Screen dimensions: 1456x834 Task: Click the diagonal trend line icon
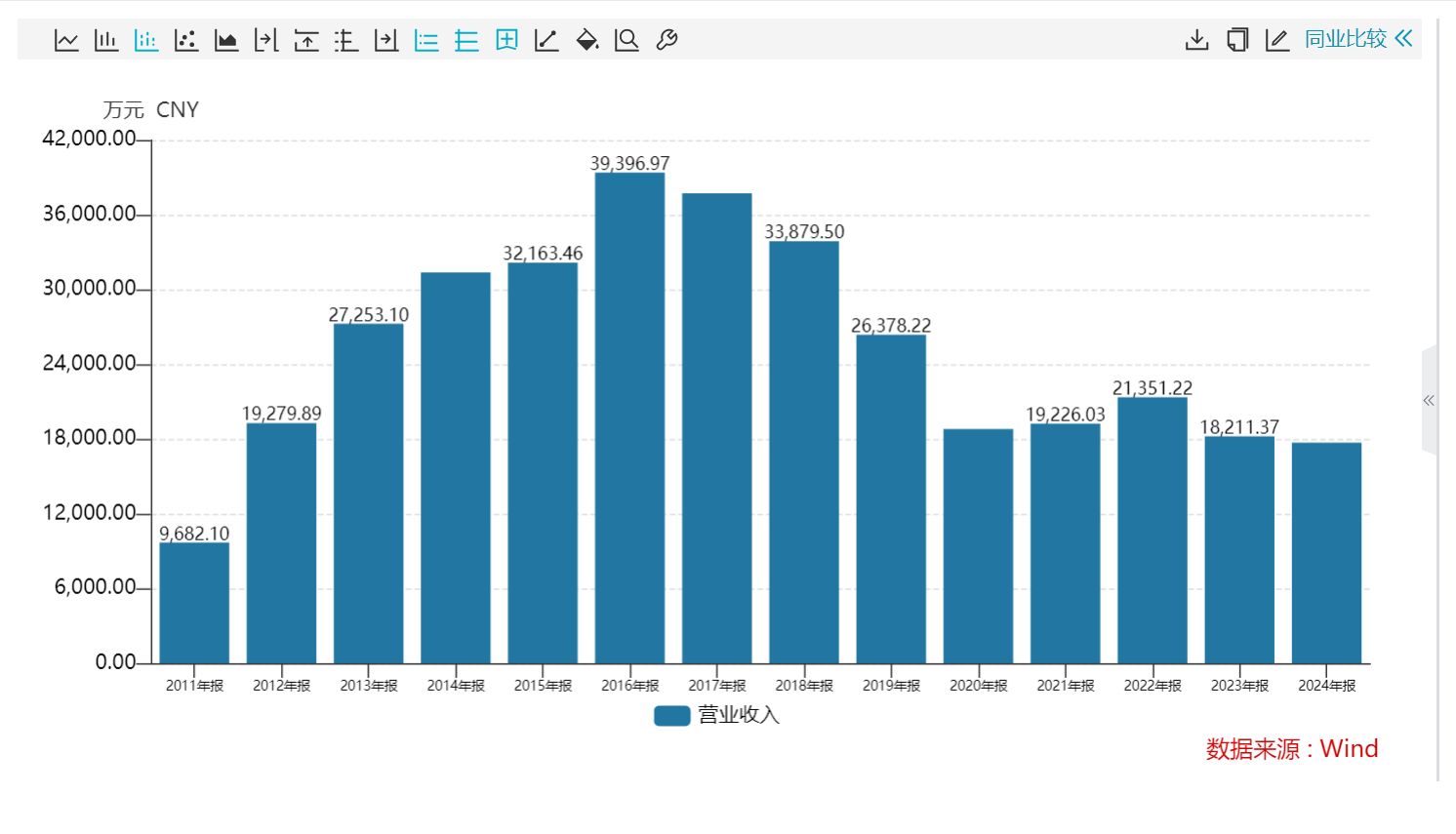click(546, 40)
